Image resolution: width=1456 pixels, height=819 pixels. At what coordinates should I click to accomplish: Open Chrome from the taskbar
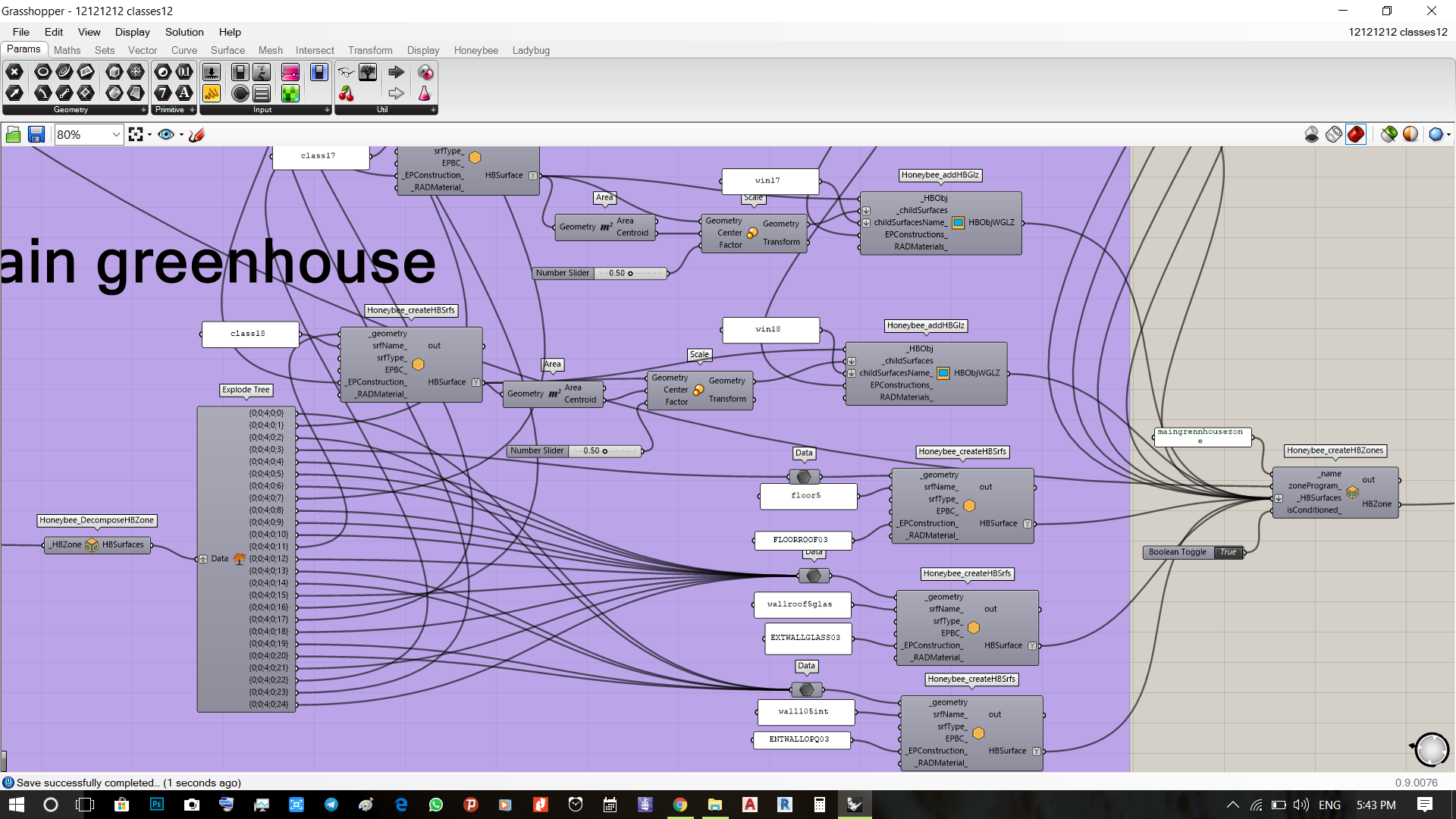click(680, 805)
